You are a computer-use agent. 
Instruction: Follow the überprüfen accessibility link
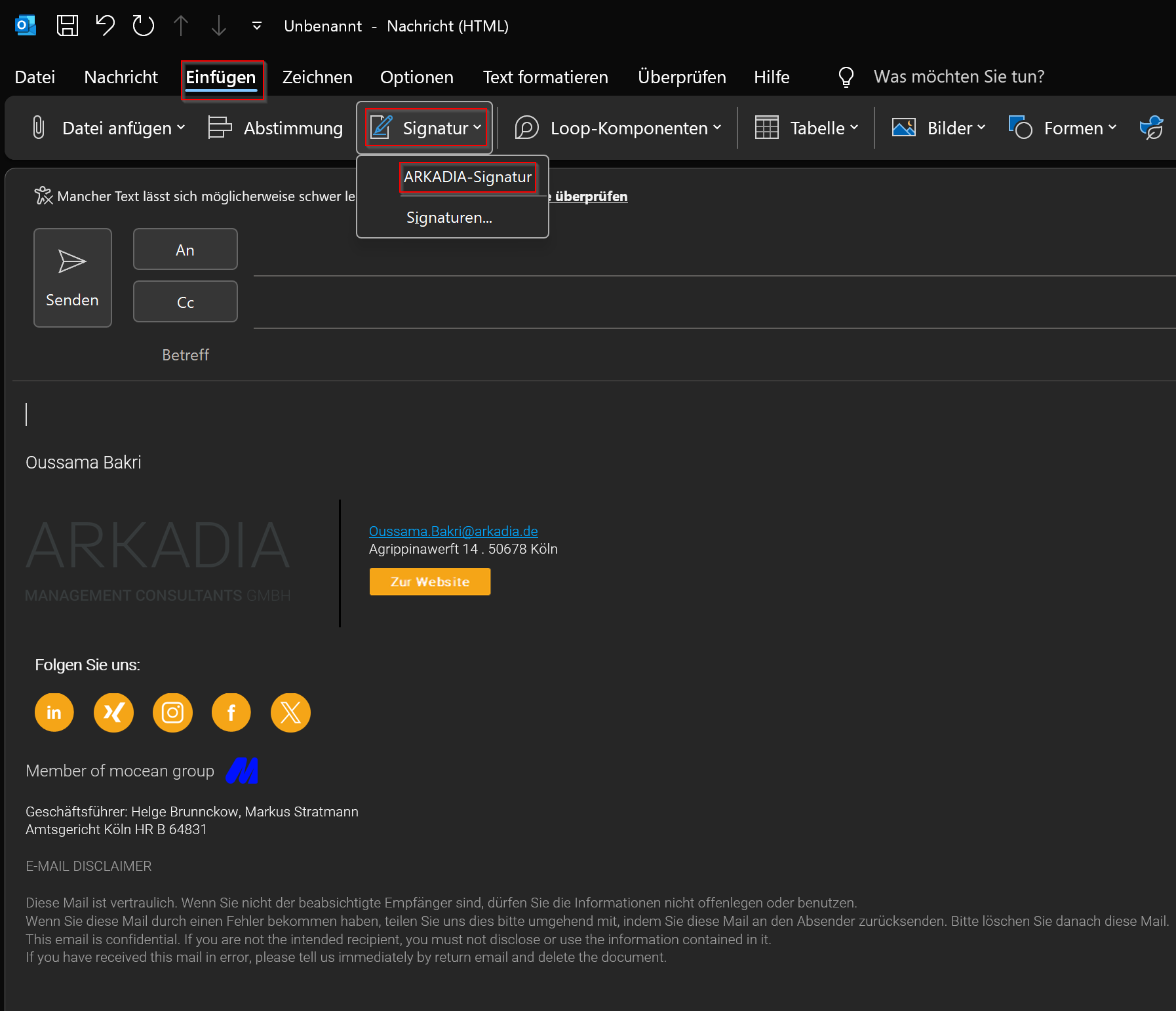coord(591,197)
